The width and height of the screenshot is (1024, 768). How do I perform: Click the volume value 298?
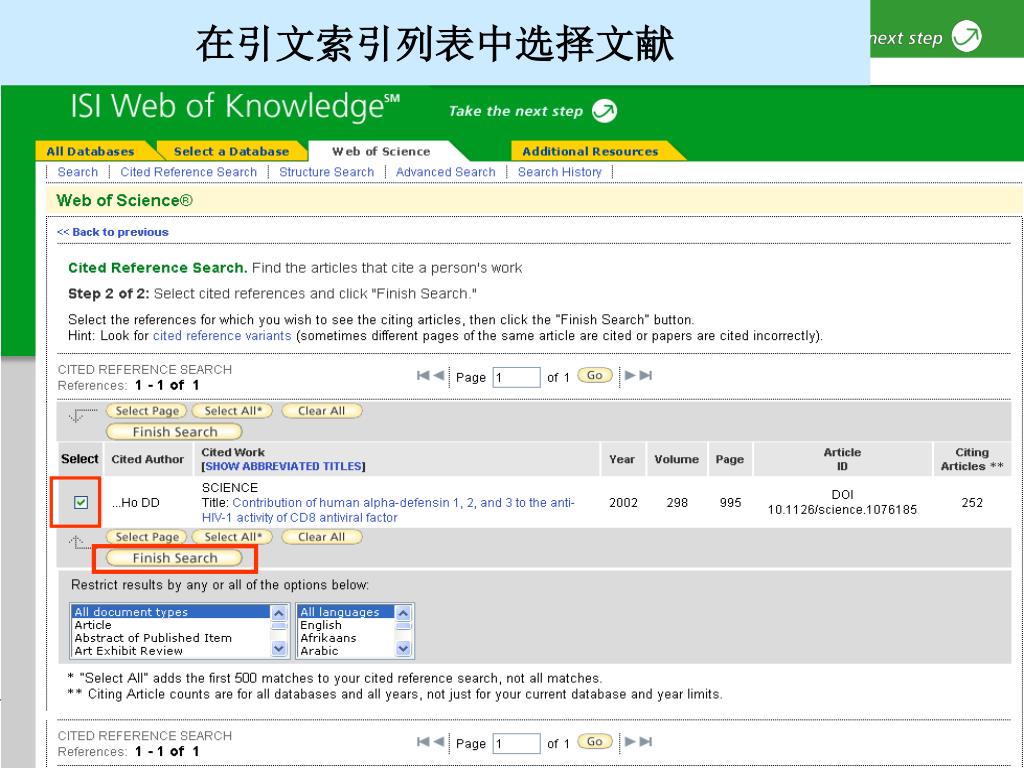tap(677, 502)
